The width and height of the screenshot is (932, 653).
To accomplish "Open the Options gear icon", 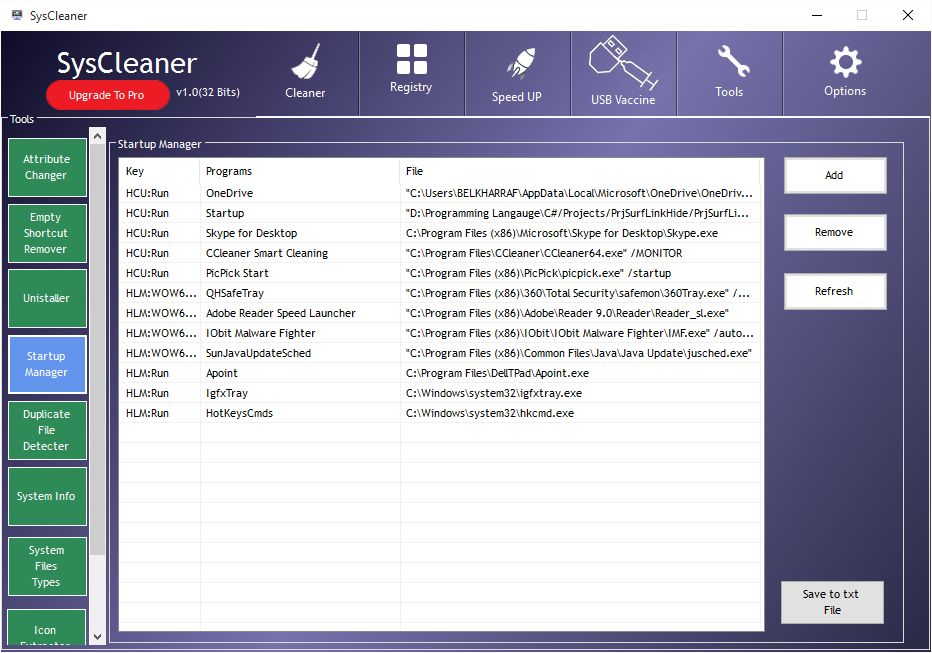I will pyautogui.click(x=845, y=62).
